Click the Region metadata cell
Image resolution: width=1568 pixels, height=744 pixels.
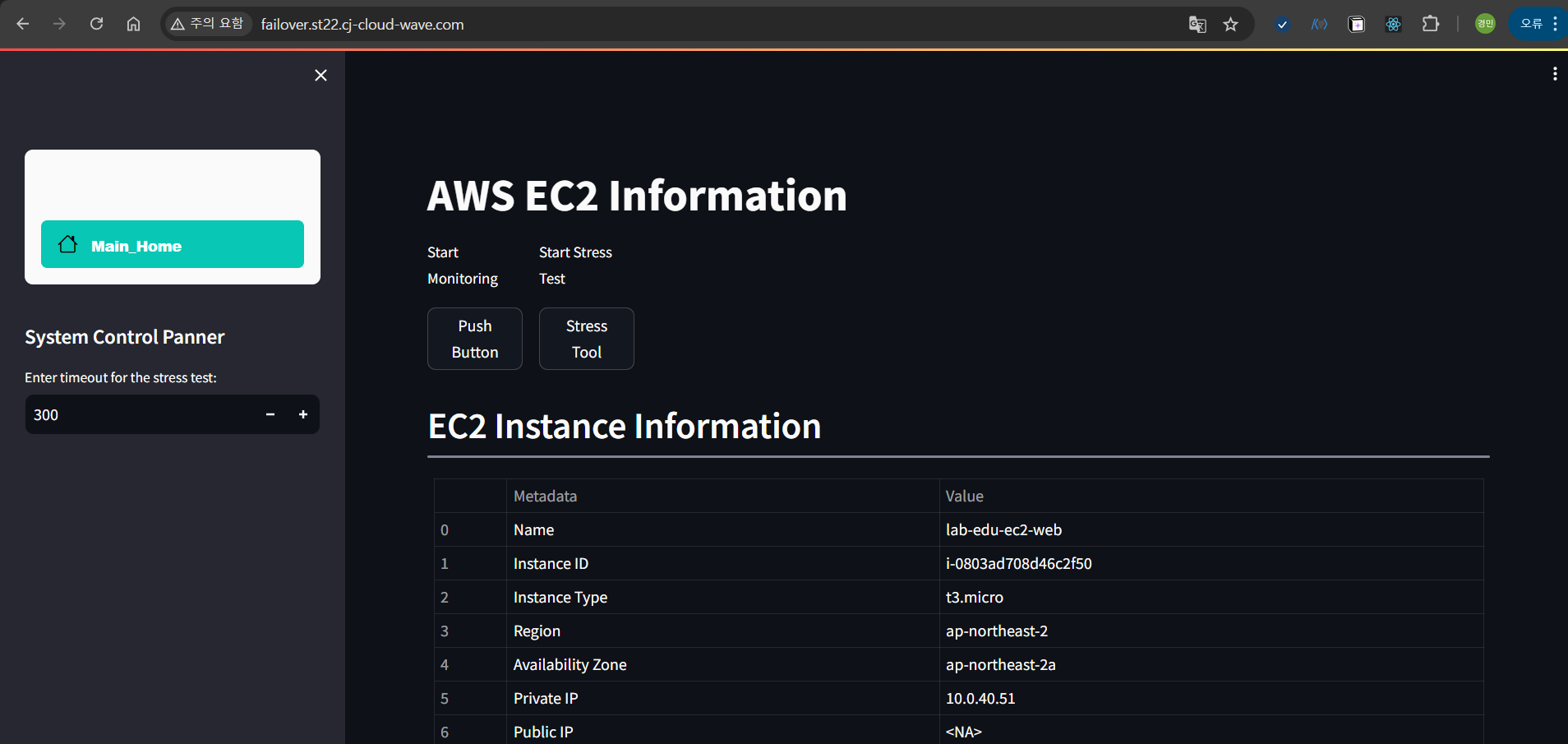[x=722, y=631]
